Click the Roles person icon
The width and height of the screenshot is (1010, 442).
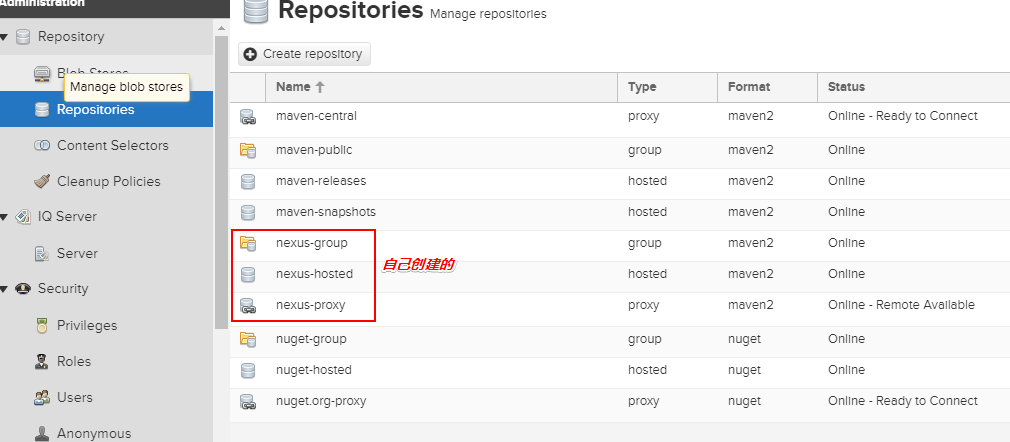[x=42, y=362]
